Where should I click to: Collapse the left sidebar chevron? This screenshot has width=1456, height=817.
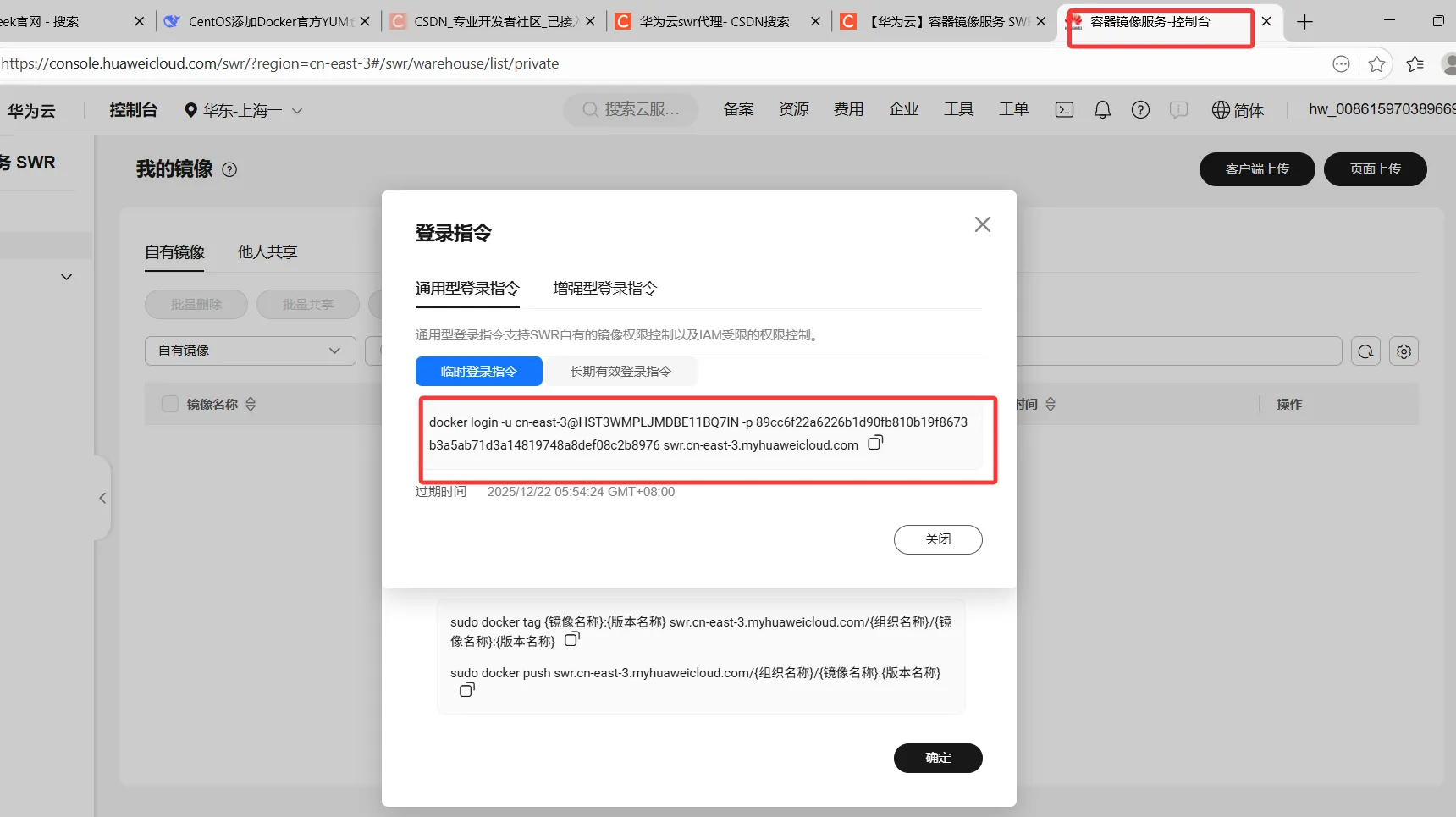(x=102, y=498)
